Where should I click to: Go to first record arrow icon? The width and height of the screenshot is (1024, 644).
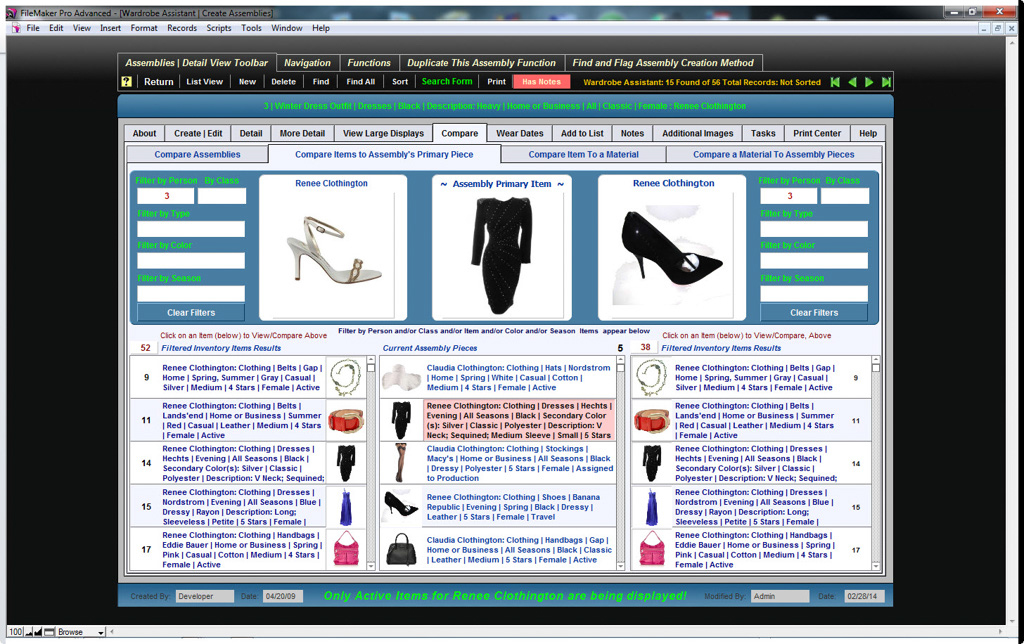[x=835, y=82]
